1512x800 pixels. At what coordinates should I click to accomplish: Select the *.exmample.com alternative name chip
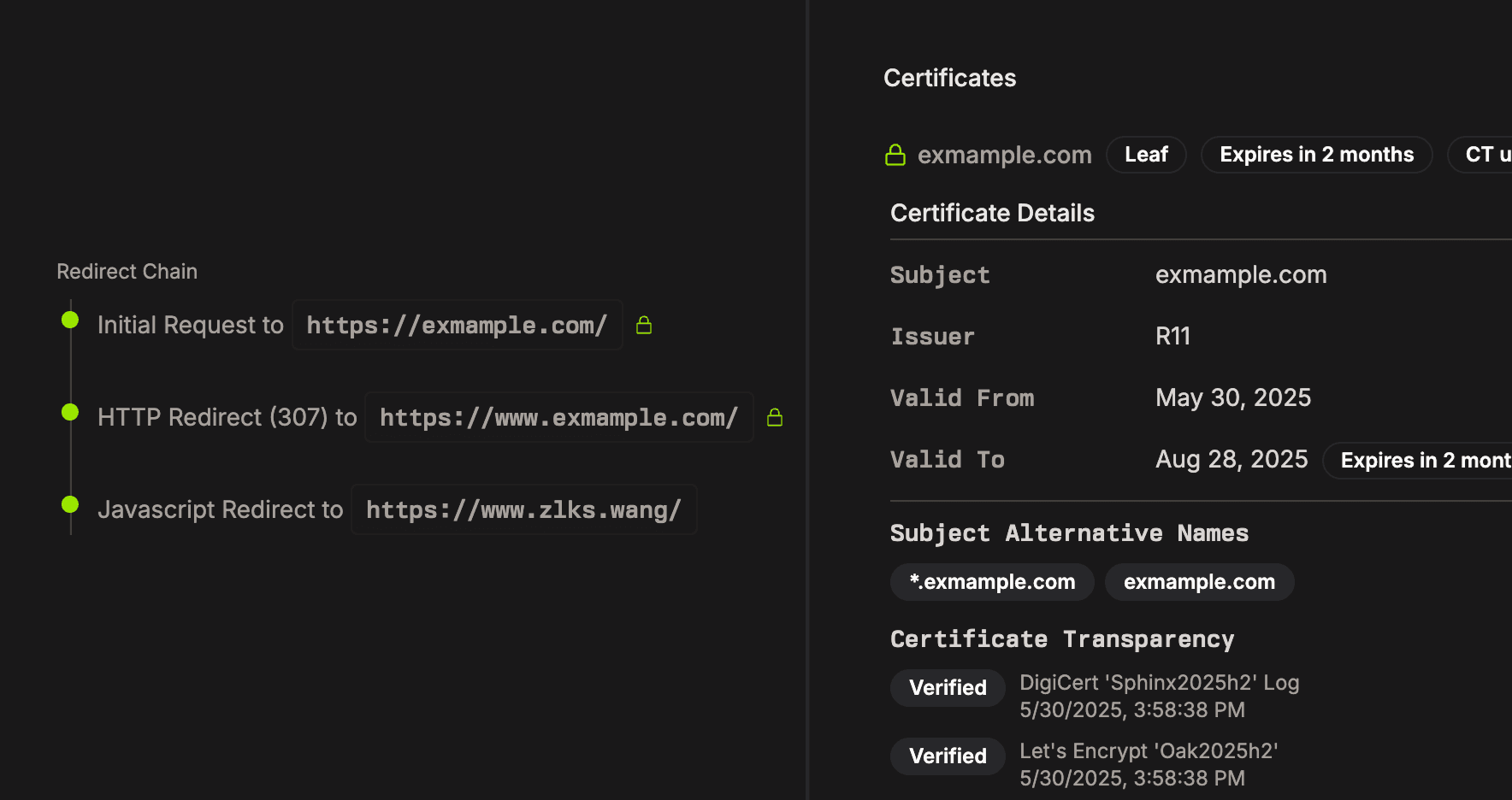[992, 582]
